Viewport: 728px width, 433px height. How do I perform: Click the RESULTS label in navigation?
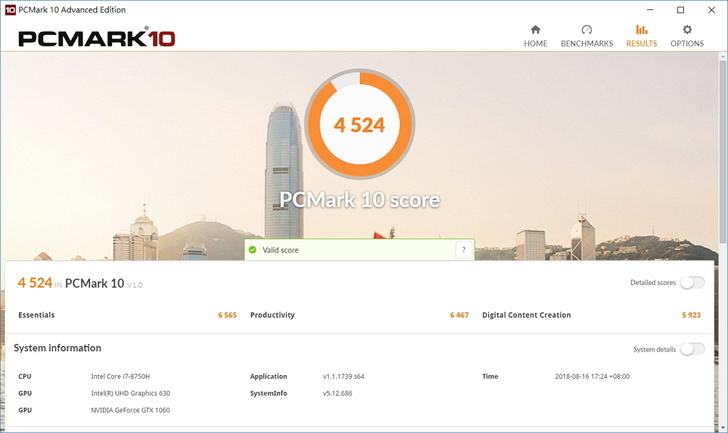click(642, 44)
